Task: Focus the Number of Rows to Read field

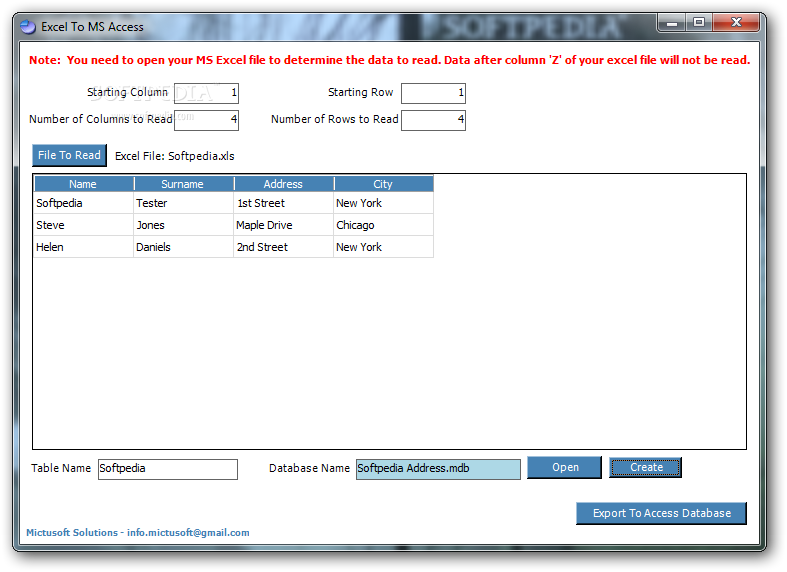Action: (433, 120)
